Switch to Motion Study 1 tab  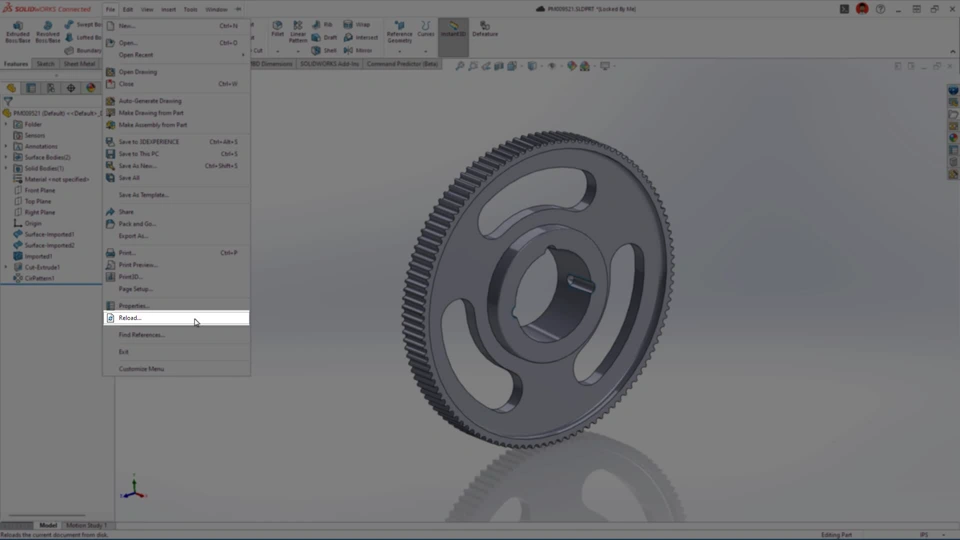coord(86,525)
